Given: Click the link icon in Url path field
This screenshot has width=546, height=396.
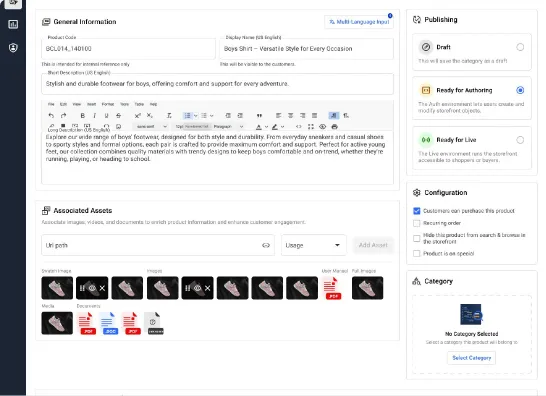Looking at the screenshot, I should [x=266, y=246].
